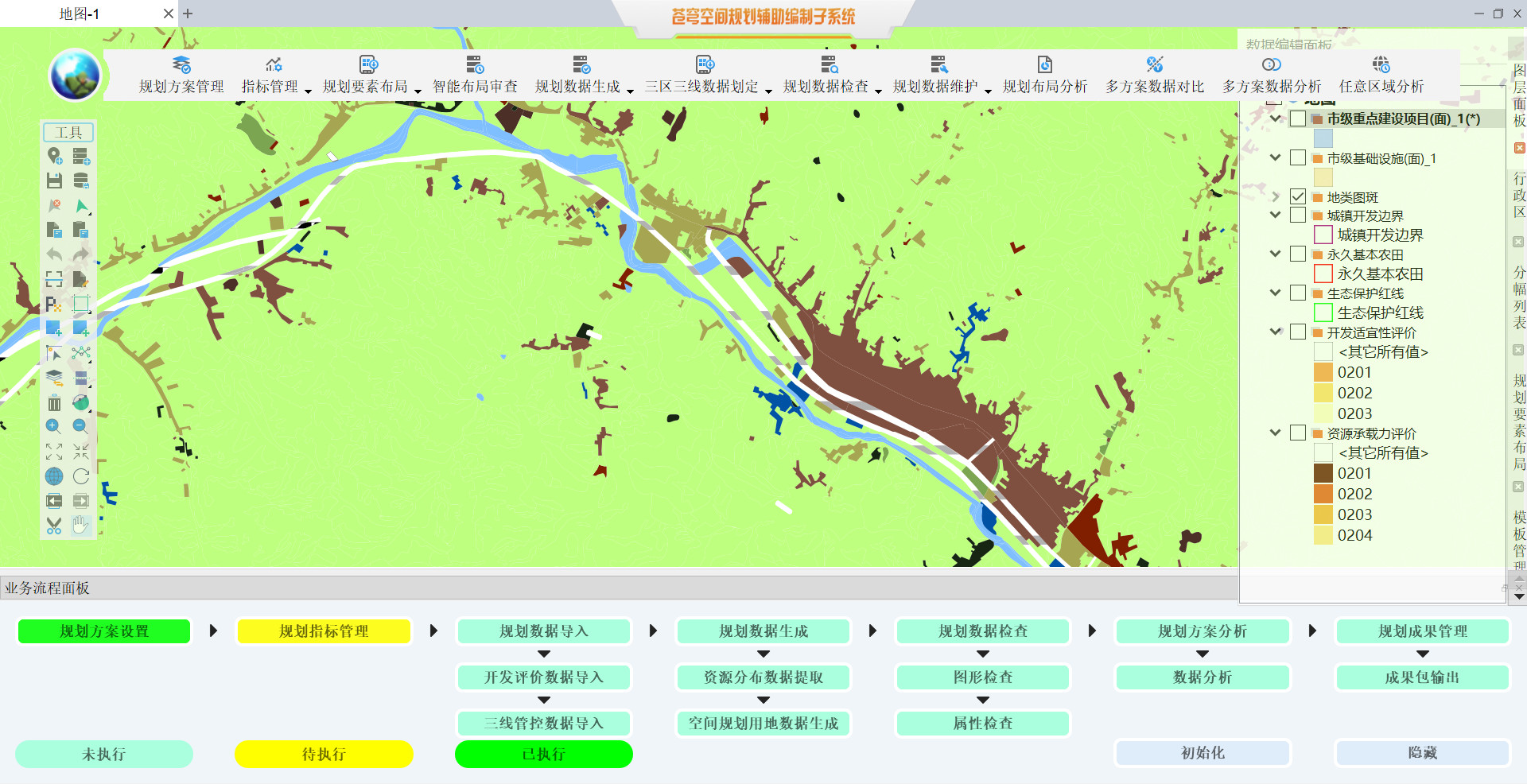This screenshot has height=784, width=1527.
Task: Open 任意区域分析 in the top toolbar
Action: (x=1381, y=76)
